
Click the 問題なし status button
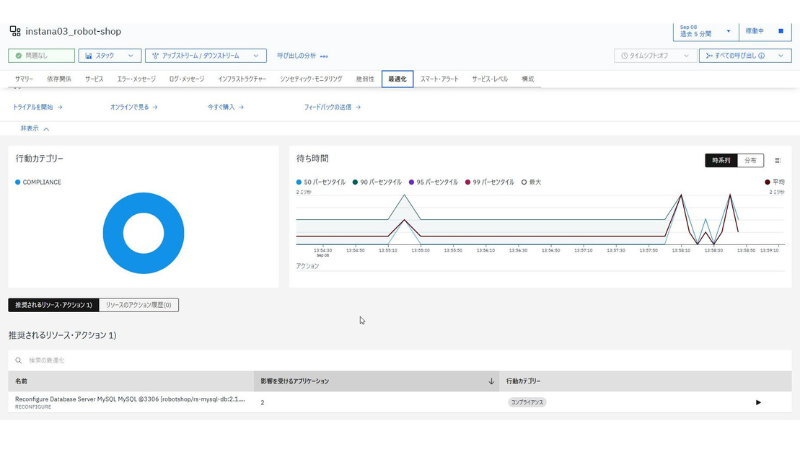41,56
